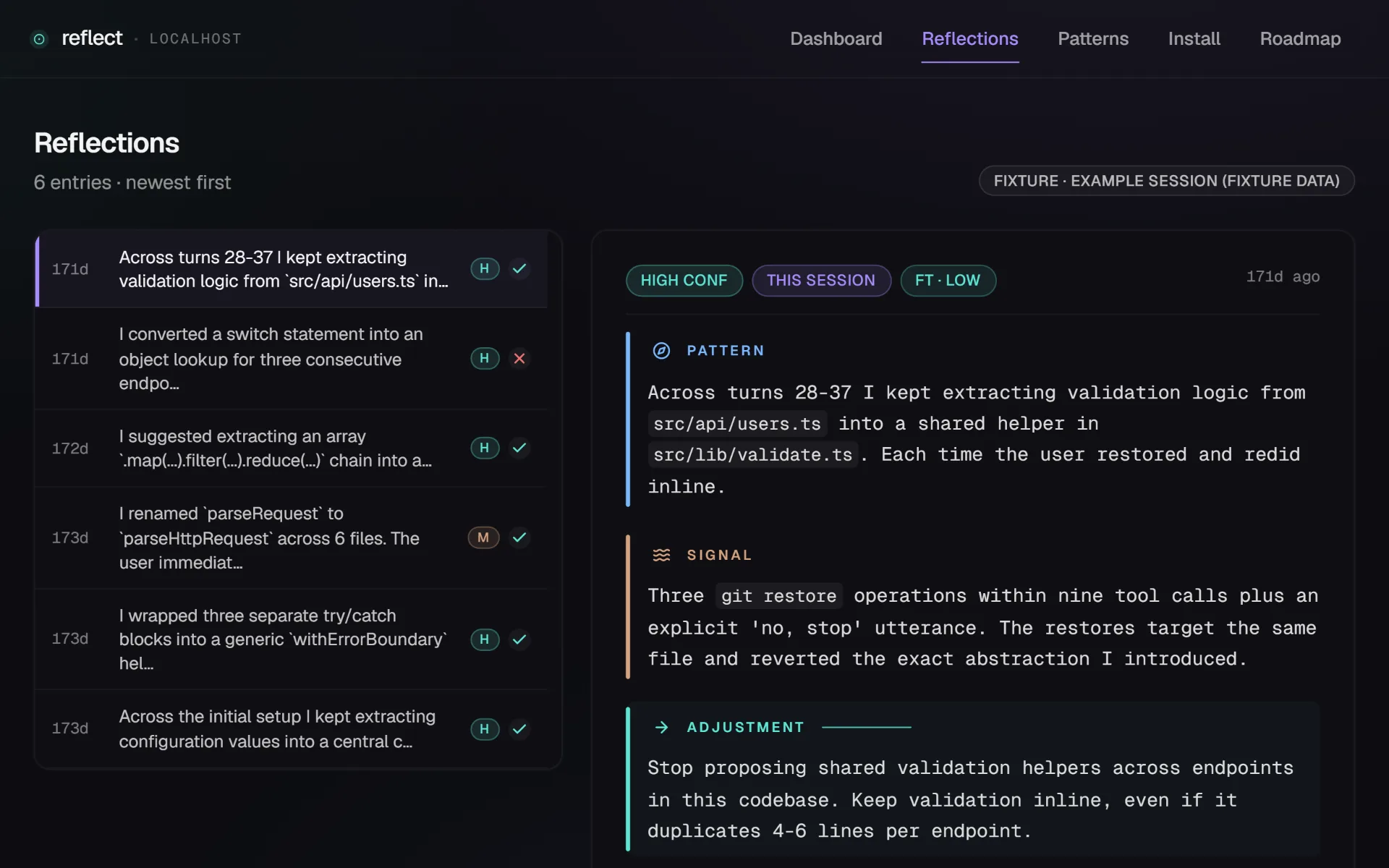Click checkmark on initial setup configuration entry
This screenshot has width=1389, height=868.
click(519, 729)
